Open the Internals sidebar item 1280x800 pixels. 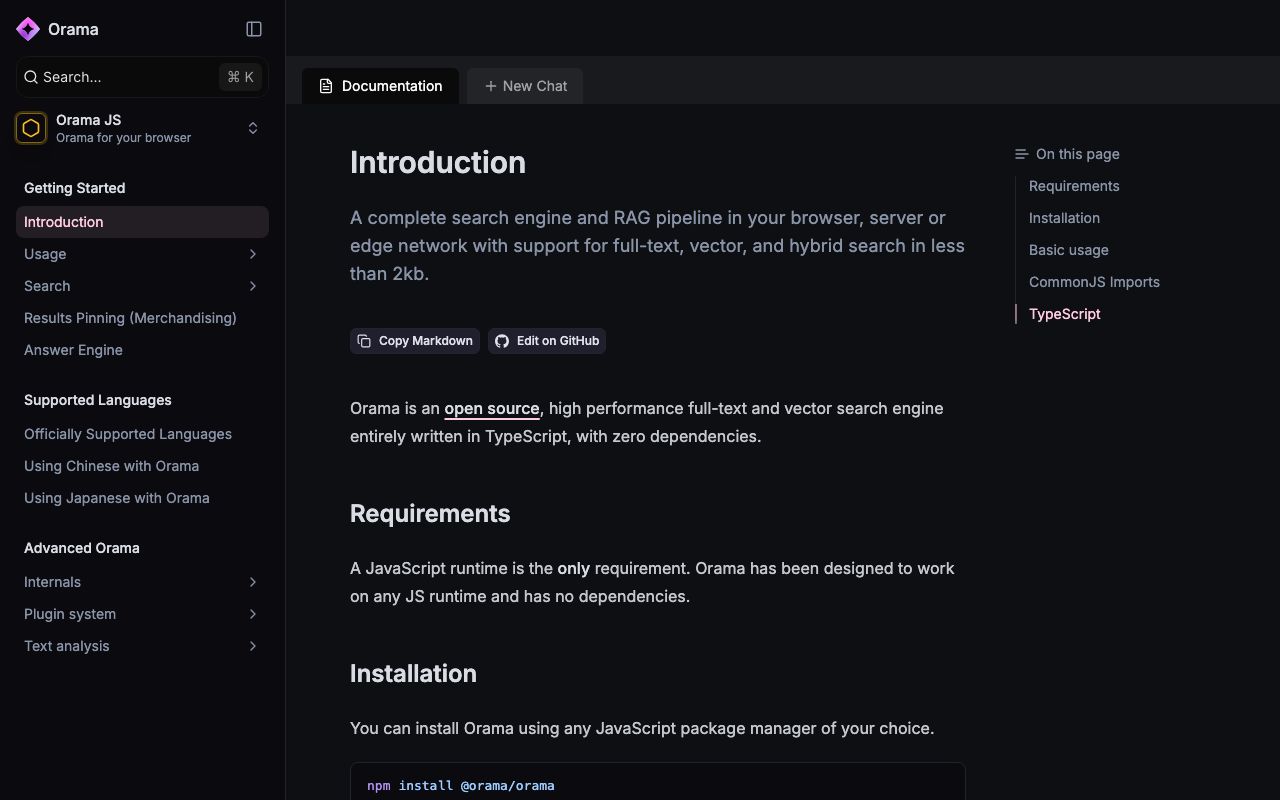click(142, 582)
